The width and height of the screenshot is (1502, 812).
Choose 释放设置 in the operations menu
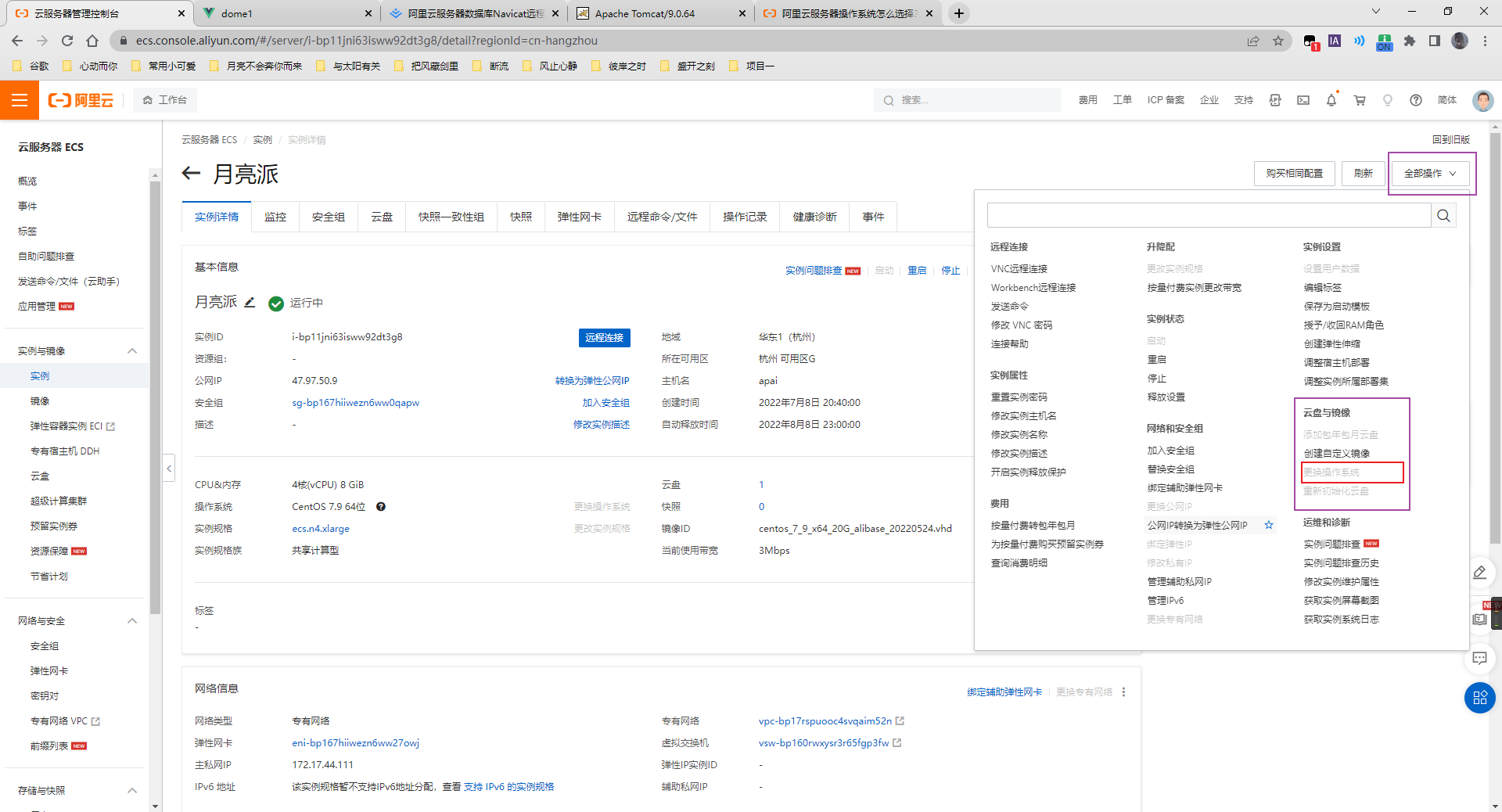[1166, 397]
